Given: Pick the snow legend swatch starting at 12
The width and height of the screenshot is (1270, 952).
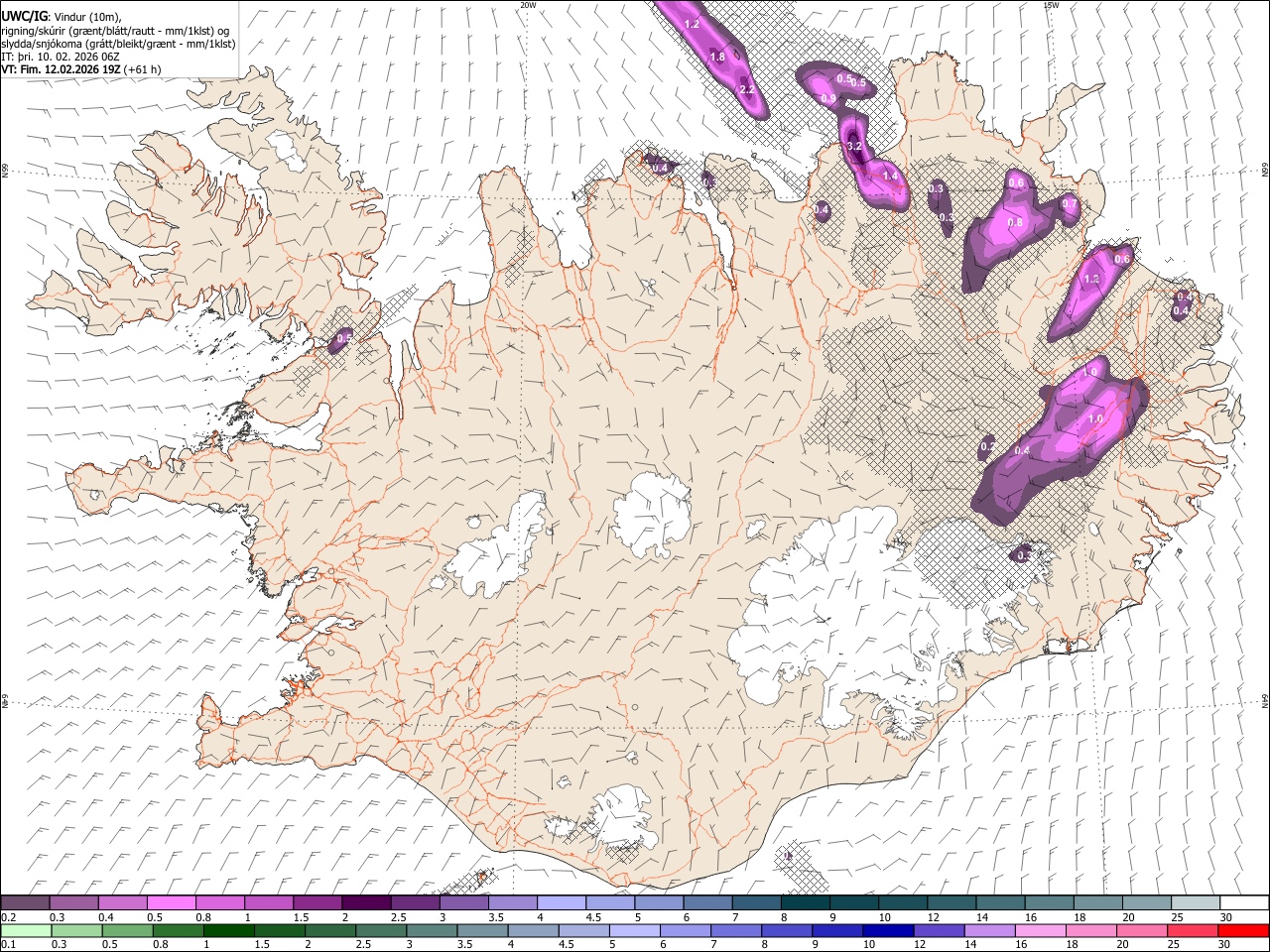Looking at the screenshot, I should click(x=951, y=903).
